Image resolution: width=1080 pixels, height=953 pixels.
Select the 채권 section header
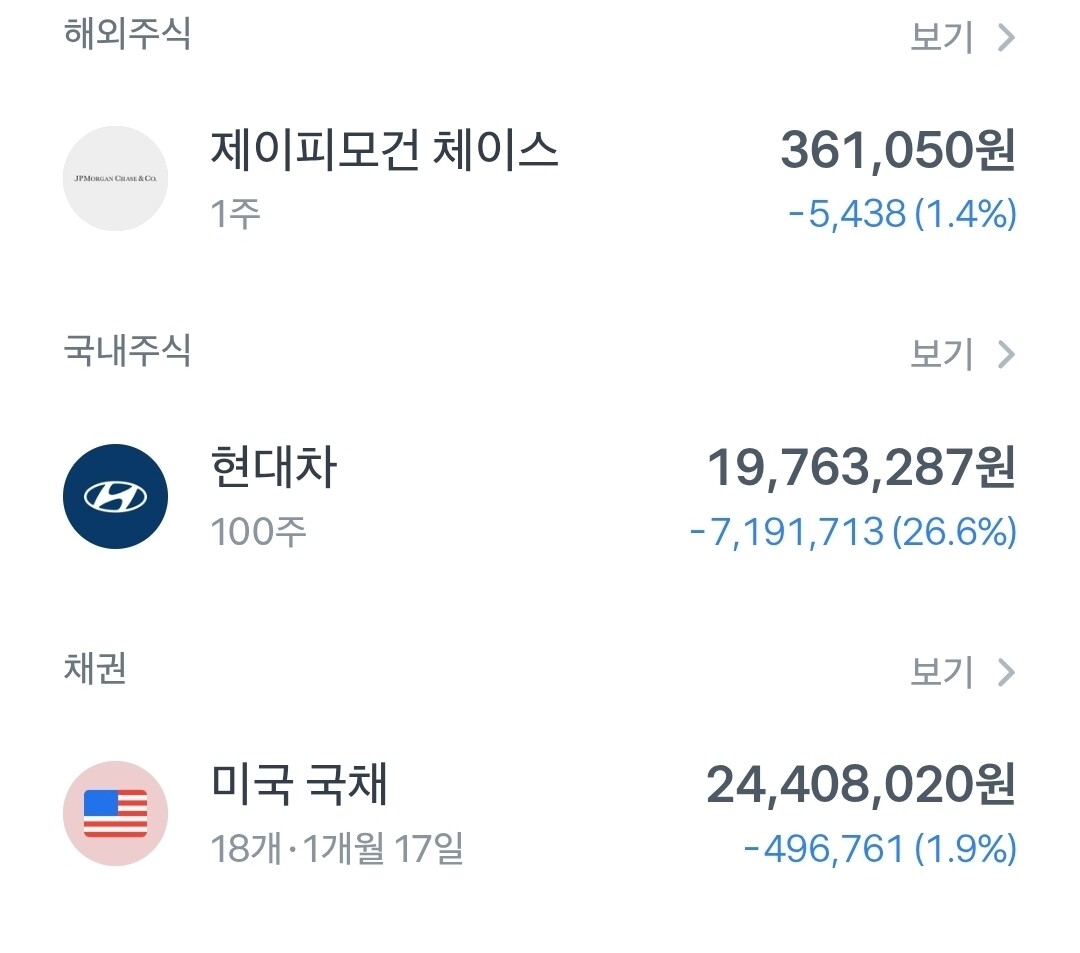(95, 669)
